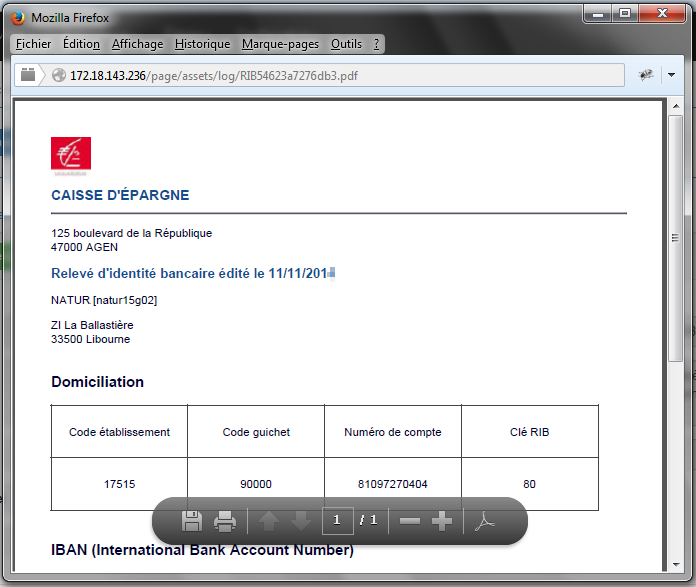Maximize the Firefox window

click(x=625, y=14)
